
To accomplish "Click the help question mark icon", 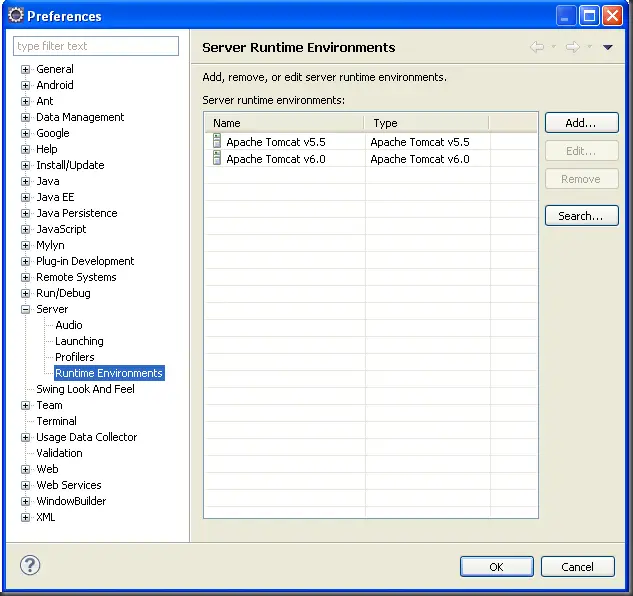I will [x=30, y=565].
